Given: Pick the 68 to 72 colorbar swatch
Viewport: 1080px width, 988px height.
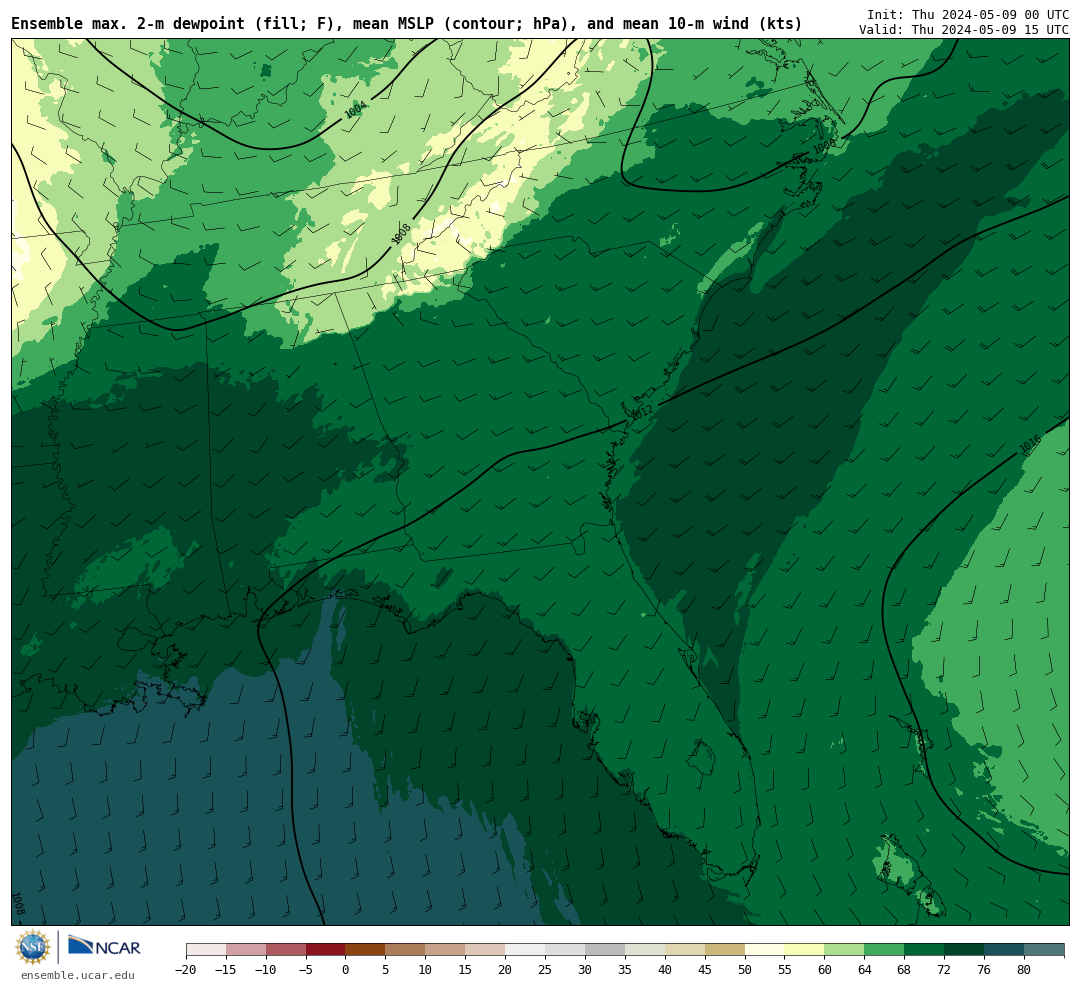Looking at the screenshot, I should tap(925, 950).
